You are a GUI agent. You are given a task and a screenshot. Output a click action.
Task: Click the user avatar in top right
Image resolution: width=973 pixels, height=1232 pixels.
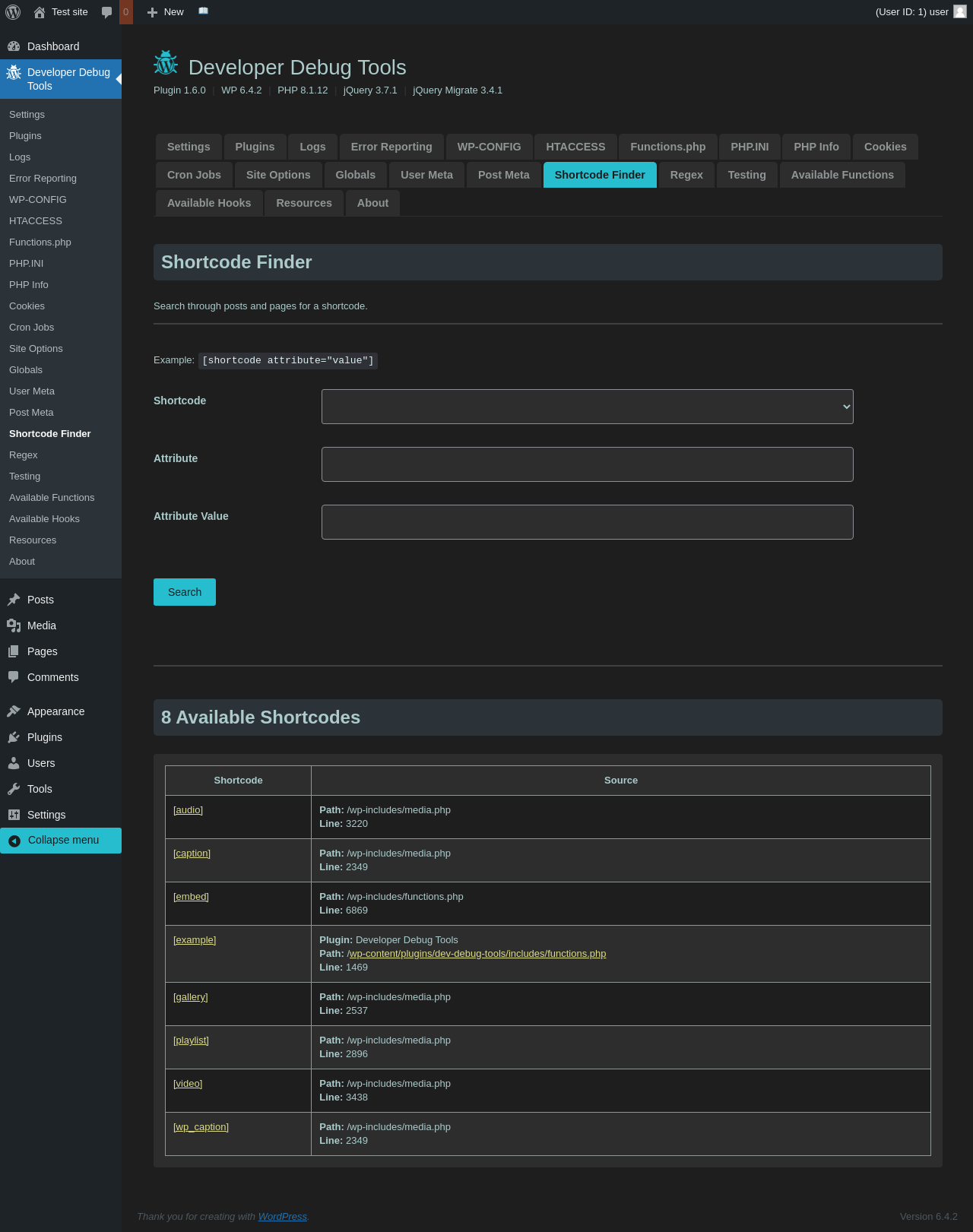(960, 12)
